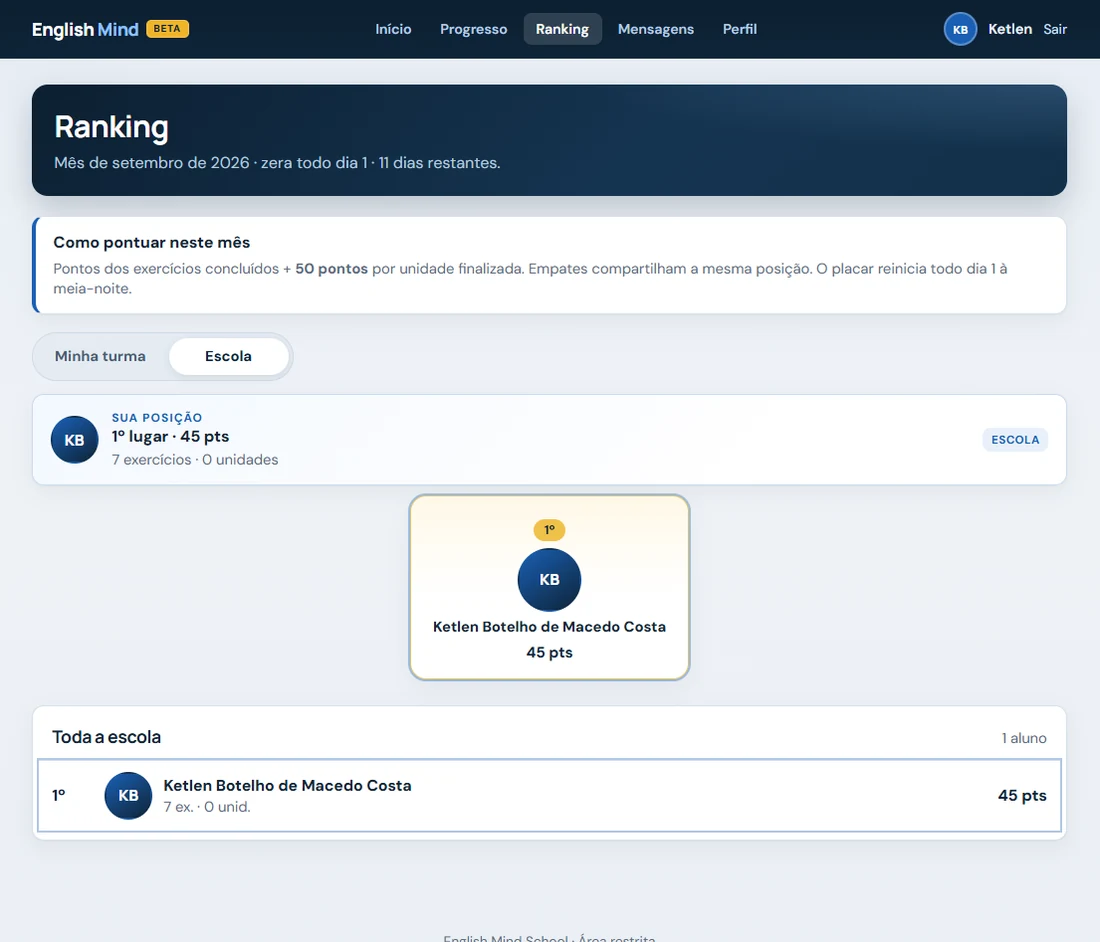Click the KB avatar in the header
Image resolution: width=1100 pixels, height=942 pixels.
[x=960, y=29]
